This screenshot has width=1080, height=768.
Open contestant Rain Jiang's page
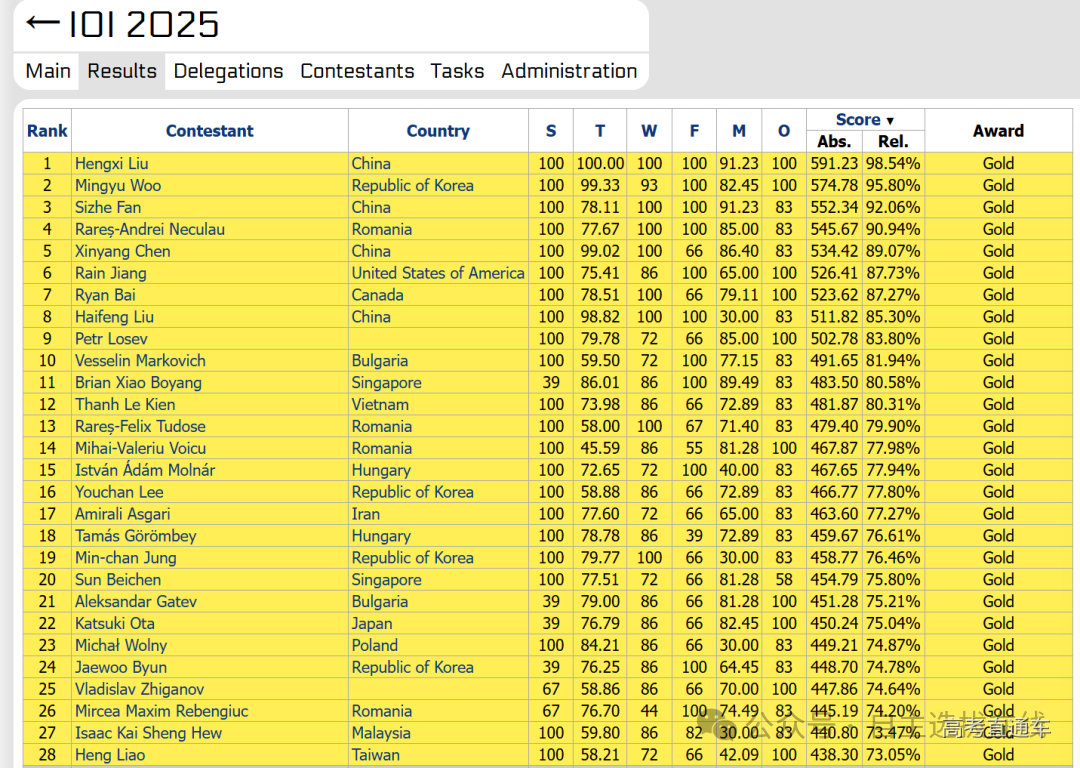(111, 273)
